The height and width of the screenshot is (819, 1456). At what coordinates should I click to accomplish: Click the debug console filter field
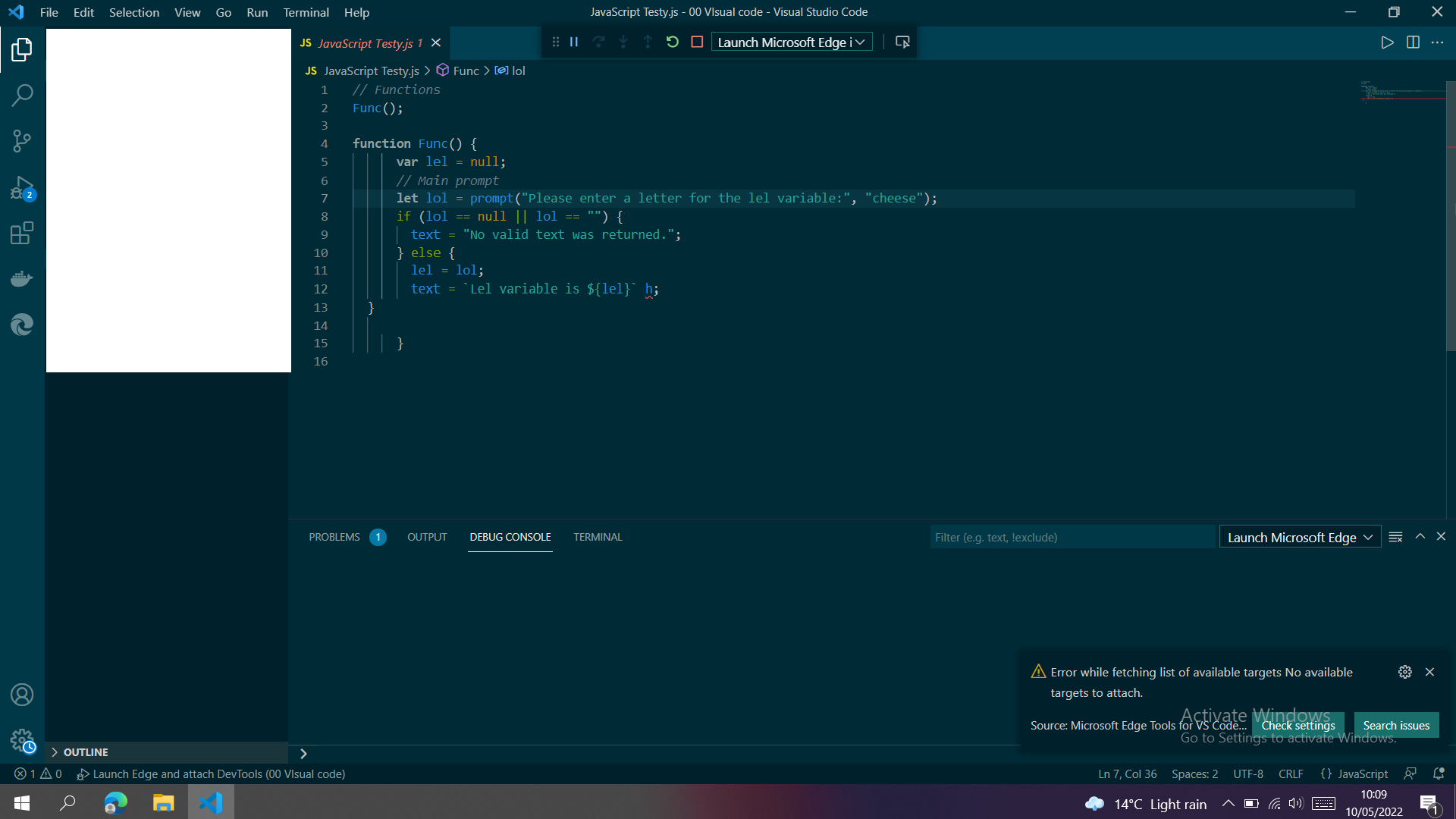[x=1072, y=536]
